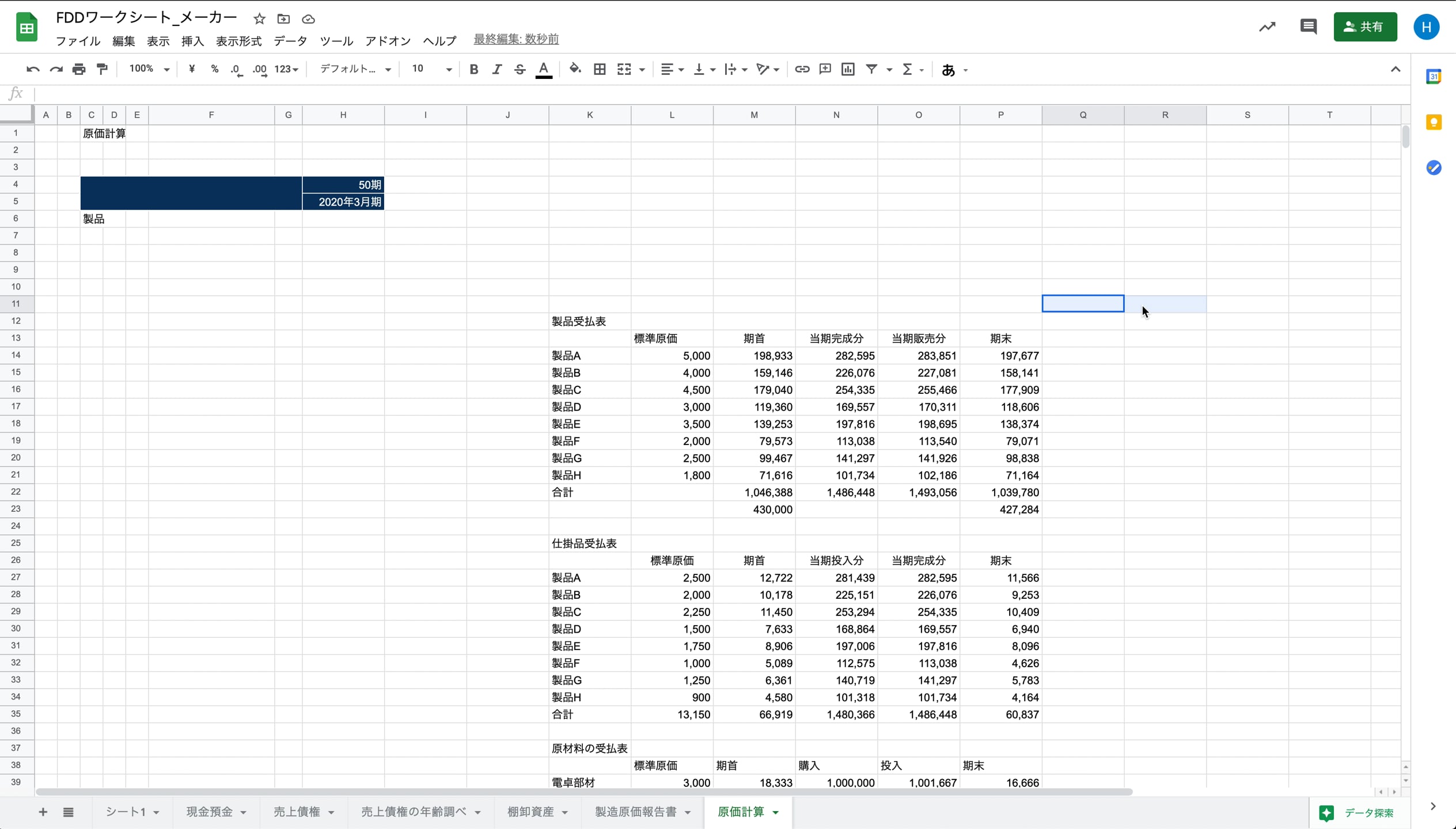Toggle italic formatting
1456x829 pixels.
496,69
